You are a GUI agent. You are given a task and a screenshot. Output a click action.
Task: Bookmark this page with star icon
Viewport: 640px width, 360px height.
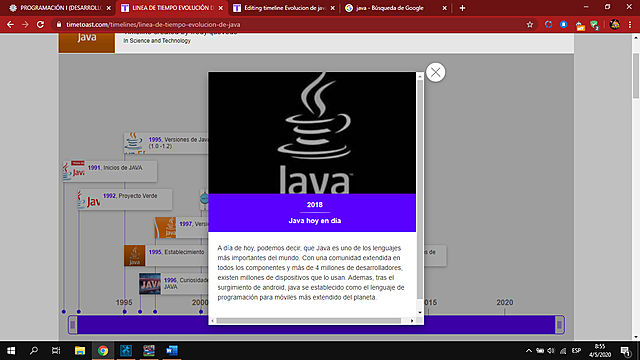530,24
